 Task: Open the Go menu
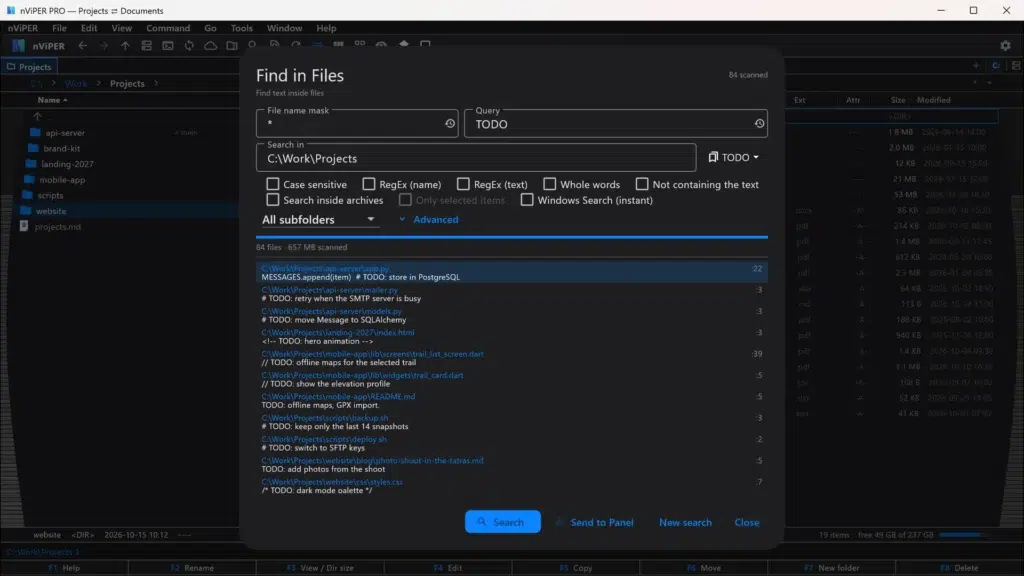(210, 28)
